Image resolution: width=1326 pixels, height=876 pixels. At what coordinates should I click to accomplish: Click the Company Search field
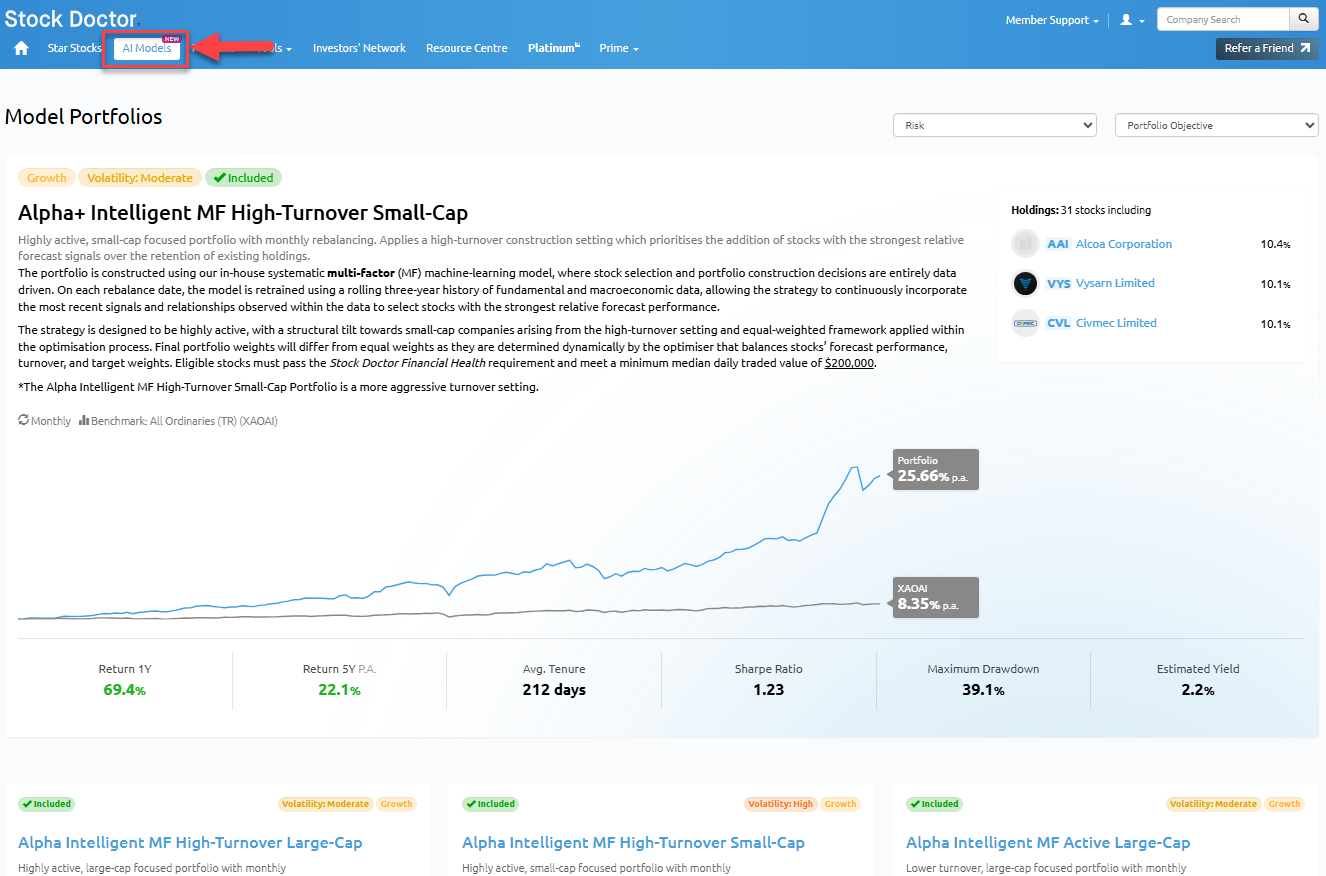1223,19
